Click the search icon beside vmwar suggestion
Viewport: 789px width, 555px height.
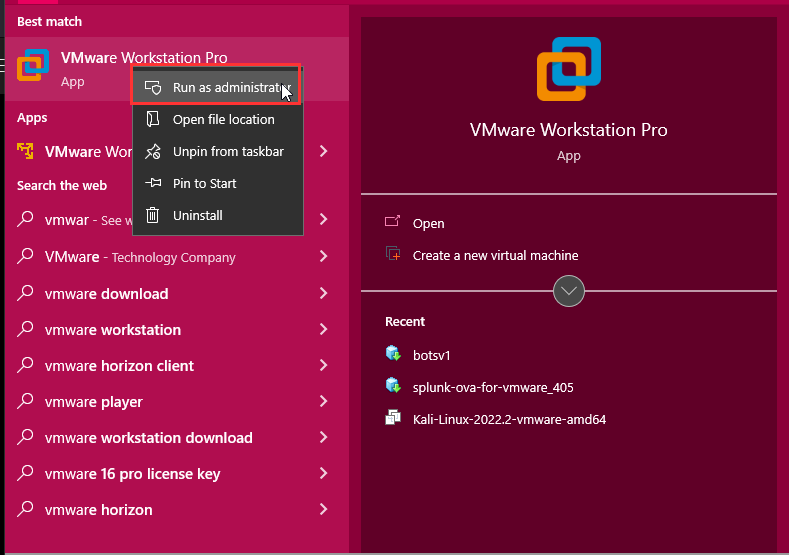click(x=25, y=219)
